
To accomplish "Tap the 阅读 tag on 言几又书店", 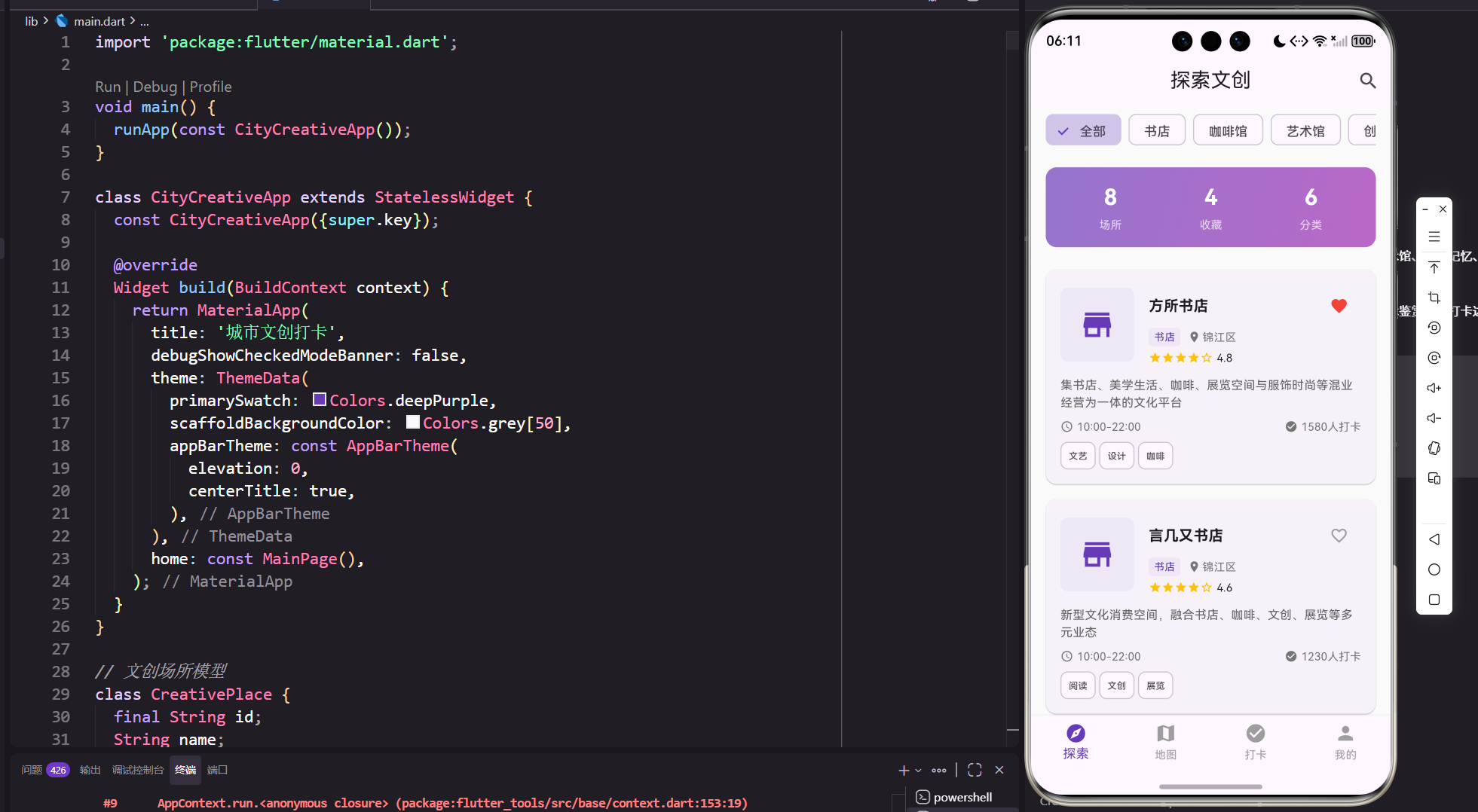I will click(x=1078, y=685).
